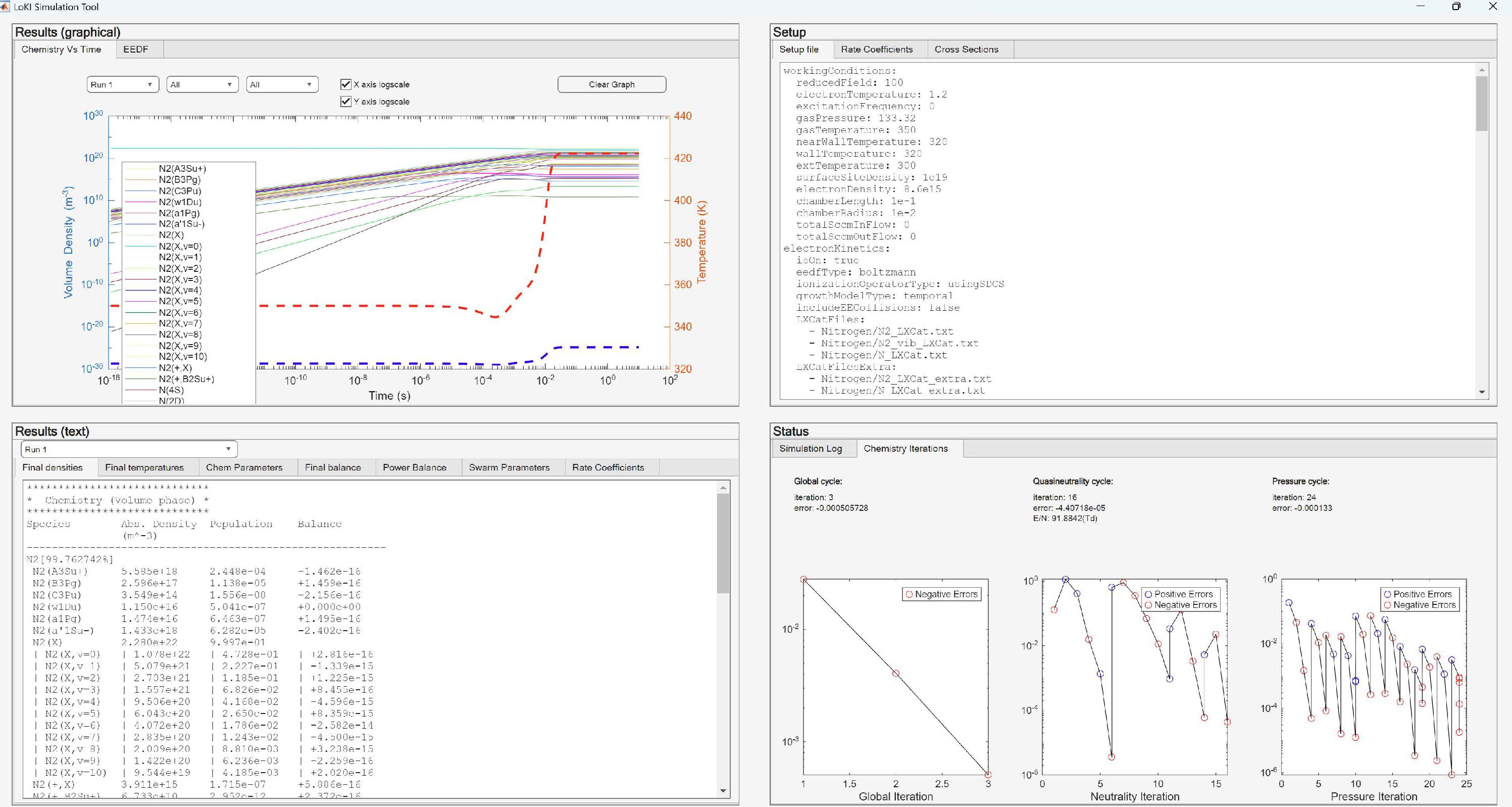Image resolution: width=1512 pixels, height=807 pixels.
Task: Click N2(A3Su+) legend entry
Action: (182, 169)
